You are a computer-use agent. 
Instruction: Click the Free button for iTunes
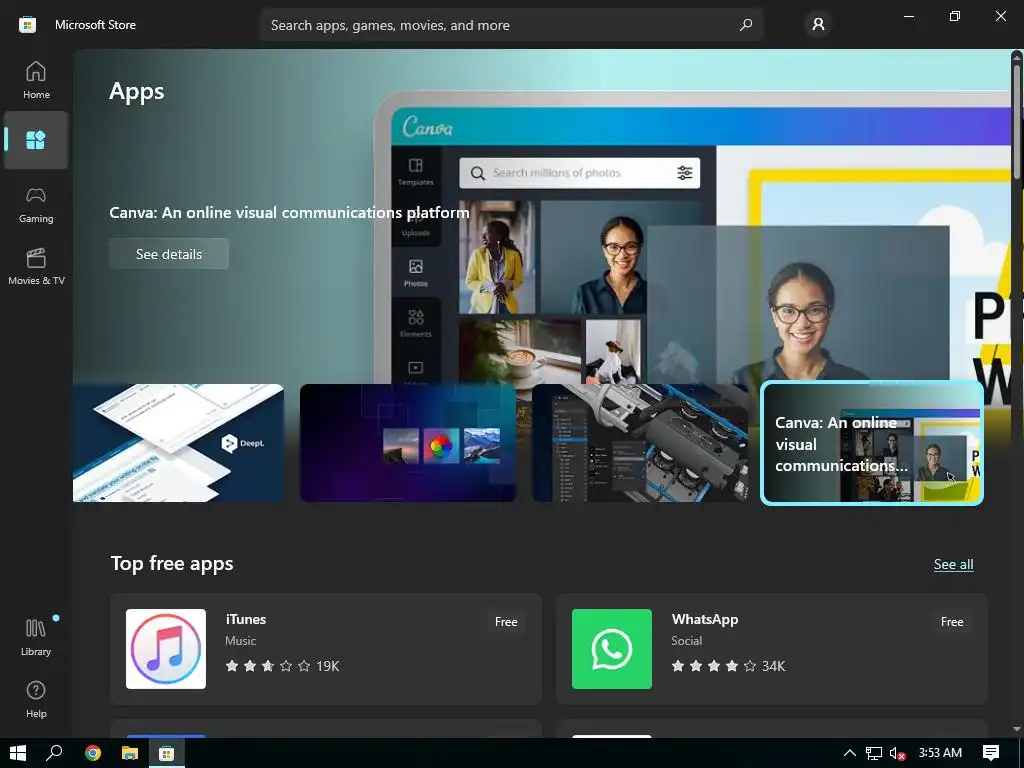point(506,622)
